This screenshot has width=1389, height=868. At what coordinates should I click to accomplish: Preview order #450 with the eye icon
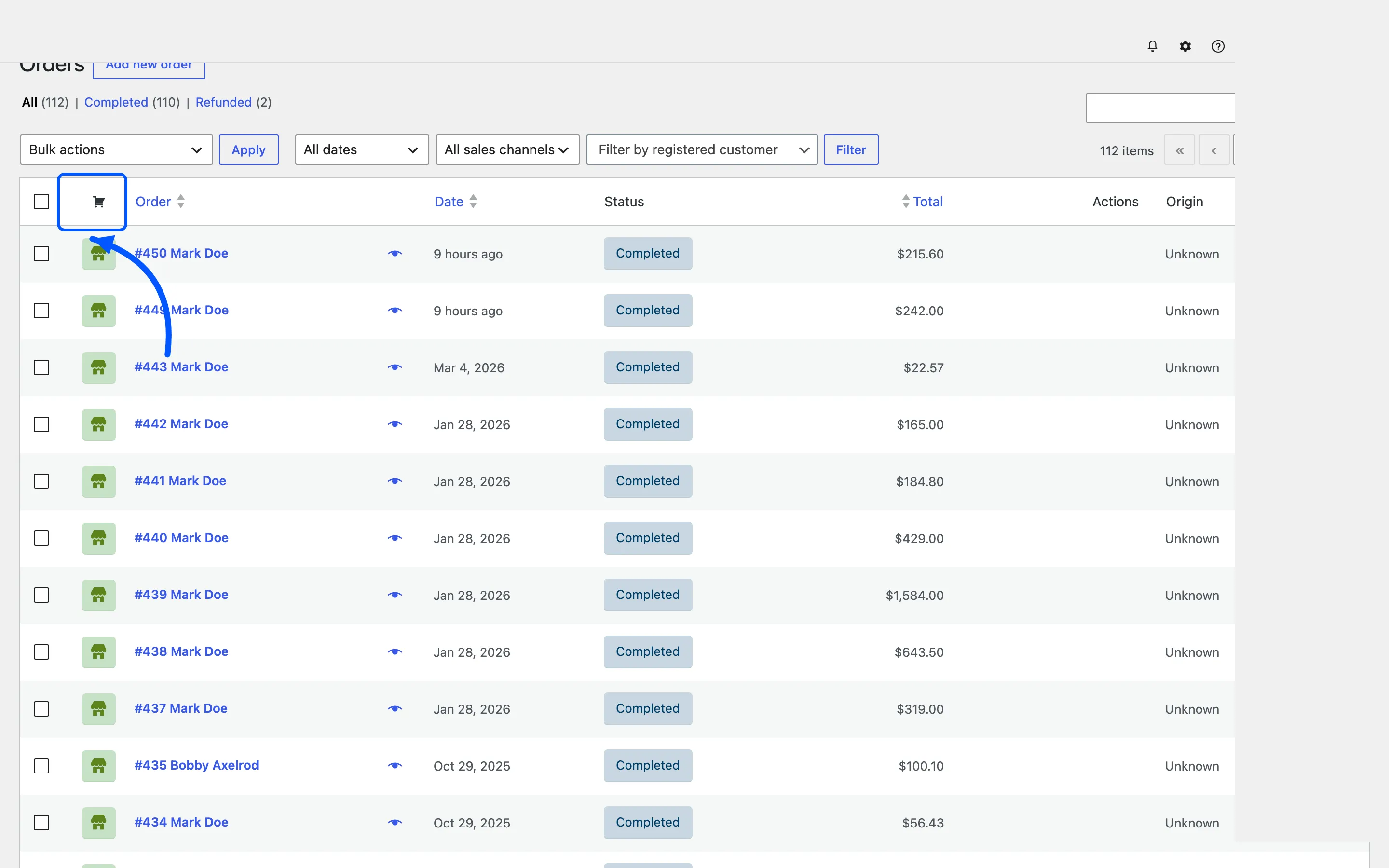(395, 253)
